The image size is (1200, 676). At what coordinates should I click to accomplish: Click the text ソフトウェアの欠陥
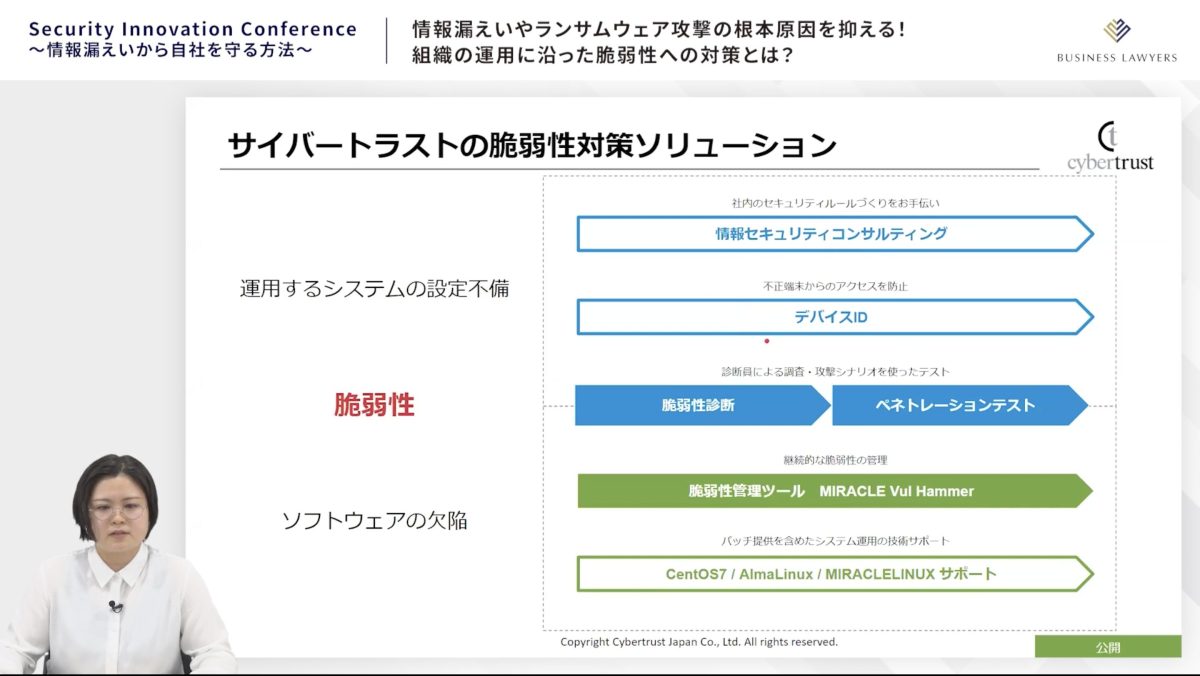[374, 521]
